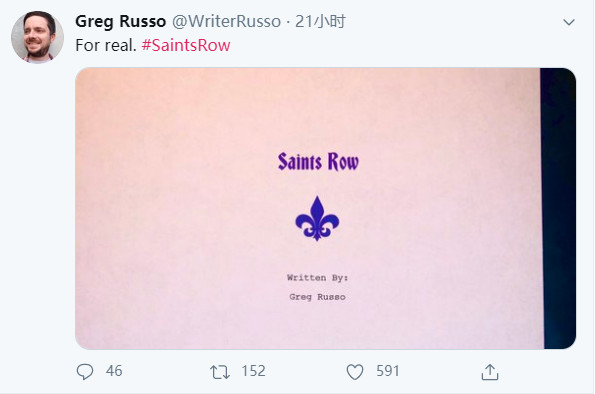Open the @WriterRusso handle link

(227, 22)
